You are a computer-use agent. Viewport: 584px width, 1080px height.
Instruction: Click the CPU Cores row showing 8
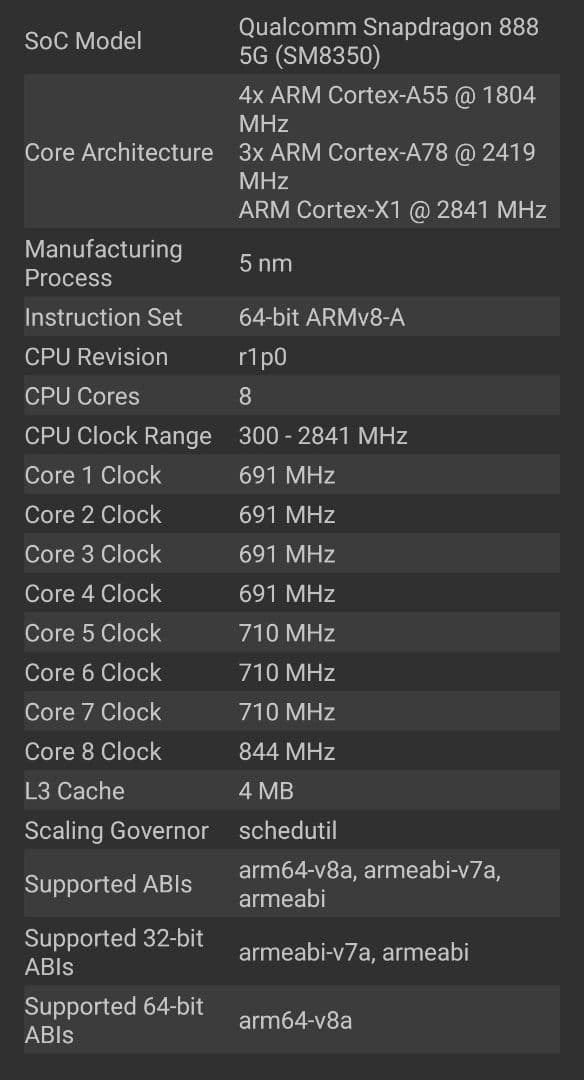pos(243,396)
